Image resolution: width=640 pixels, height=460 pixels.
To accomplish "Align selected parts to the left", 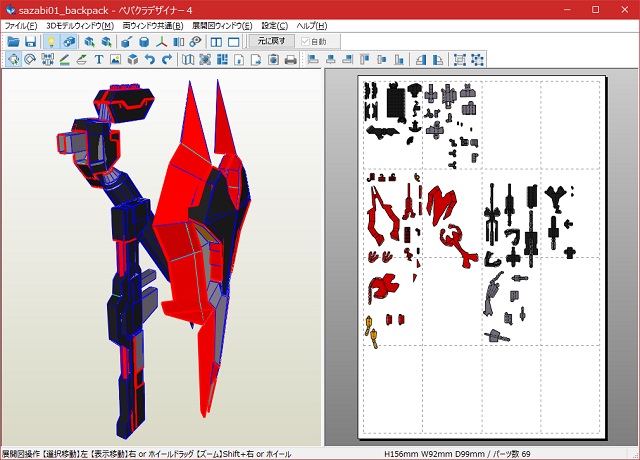I will 313,60.
